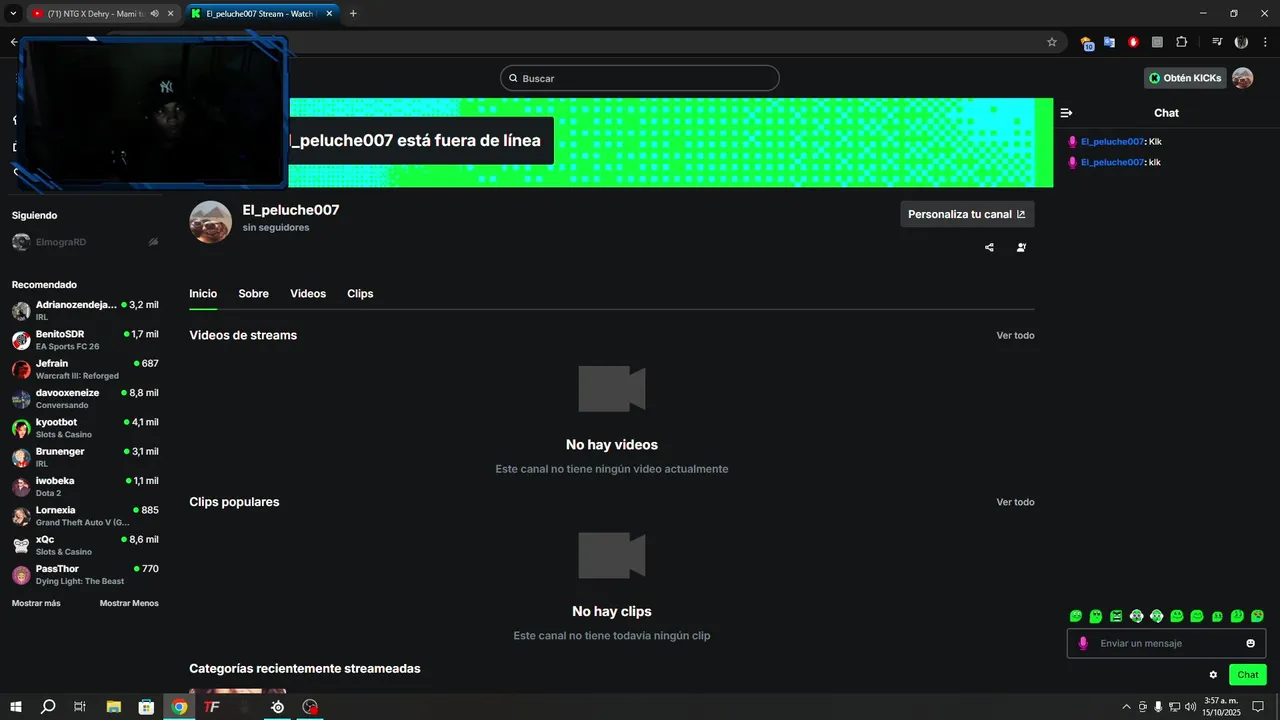
Task: Open recommended channel Brunenger
Action: (x=85, y=457)
